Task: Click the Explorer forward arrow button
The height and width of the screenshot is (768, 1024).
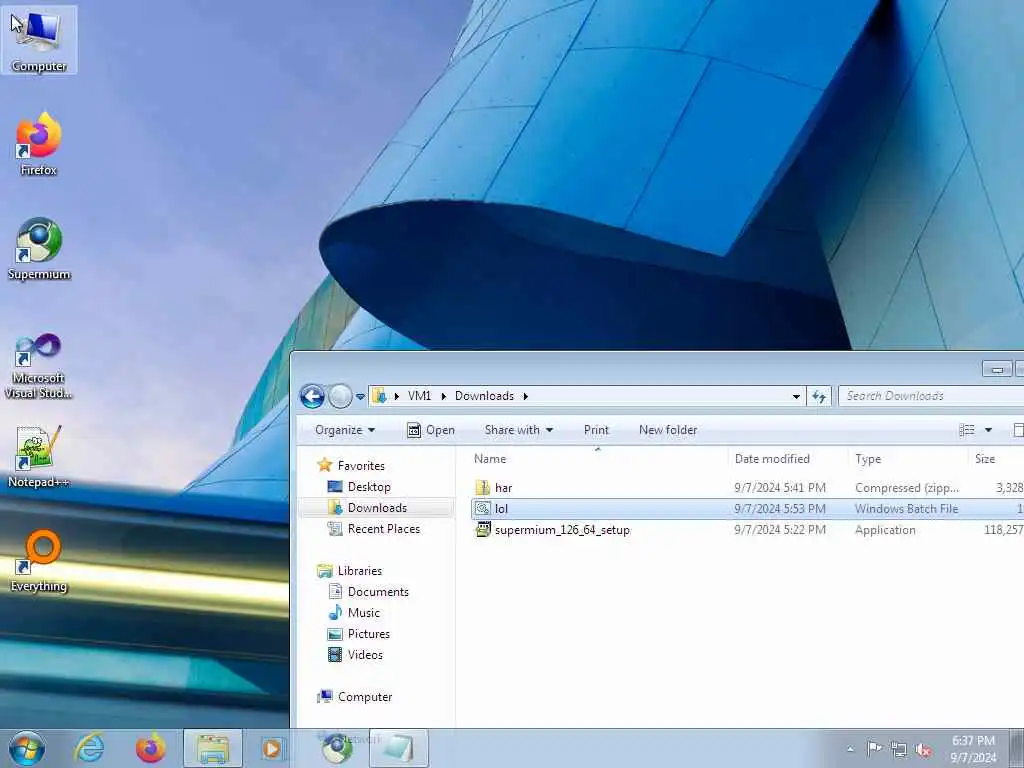Action: click(x=340, y=396)
